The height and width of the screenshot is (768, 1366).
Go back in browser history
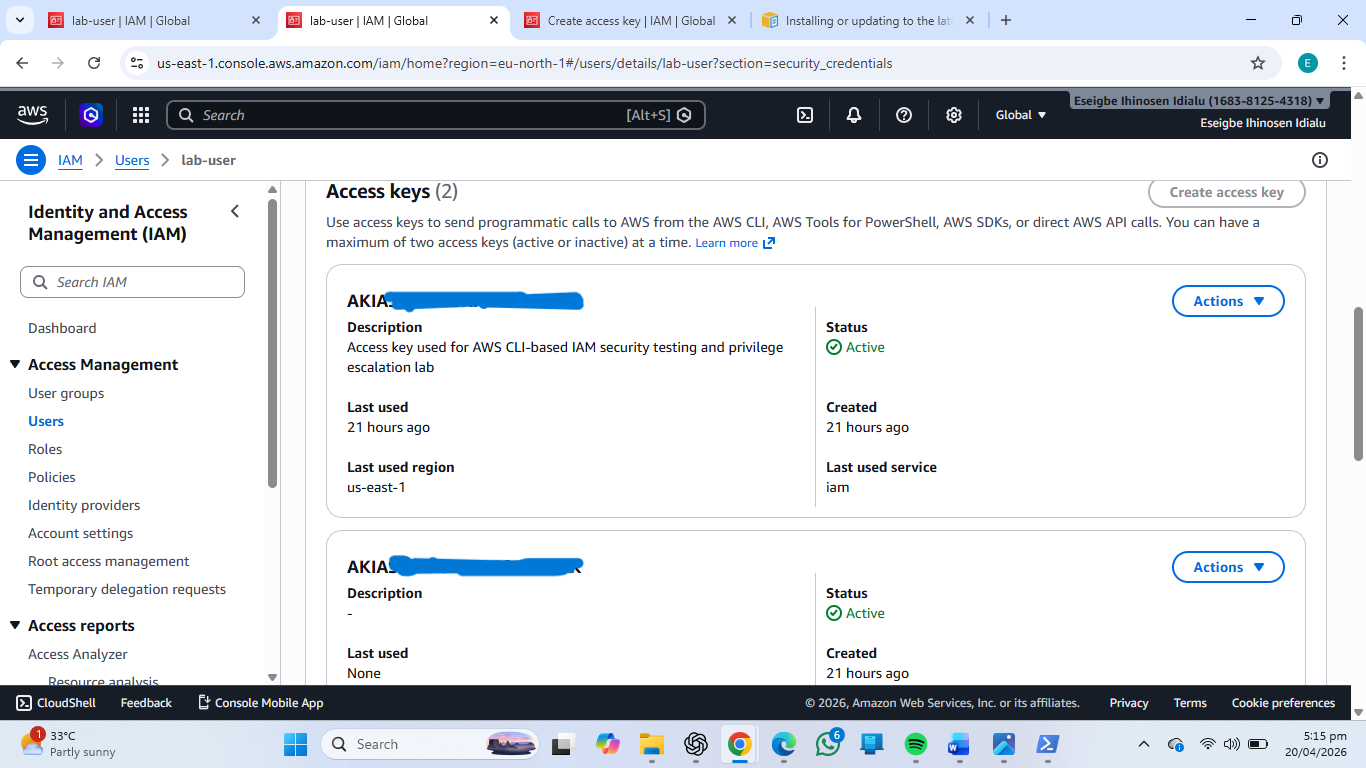click(22, 63)
